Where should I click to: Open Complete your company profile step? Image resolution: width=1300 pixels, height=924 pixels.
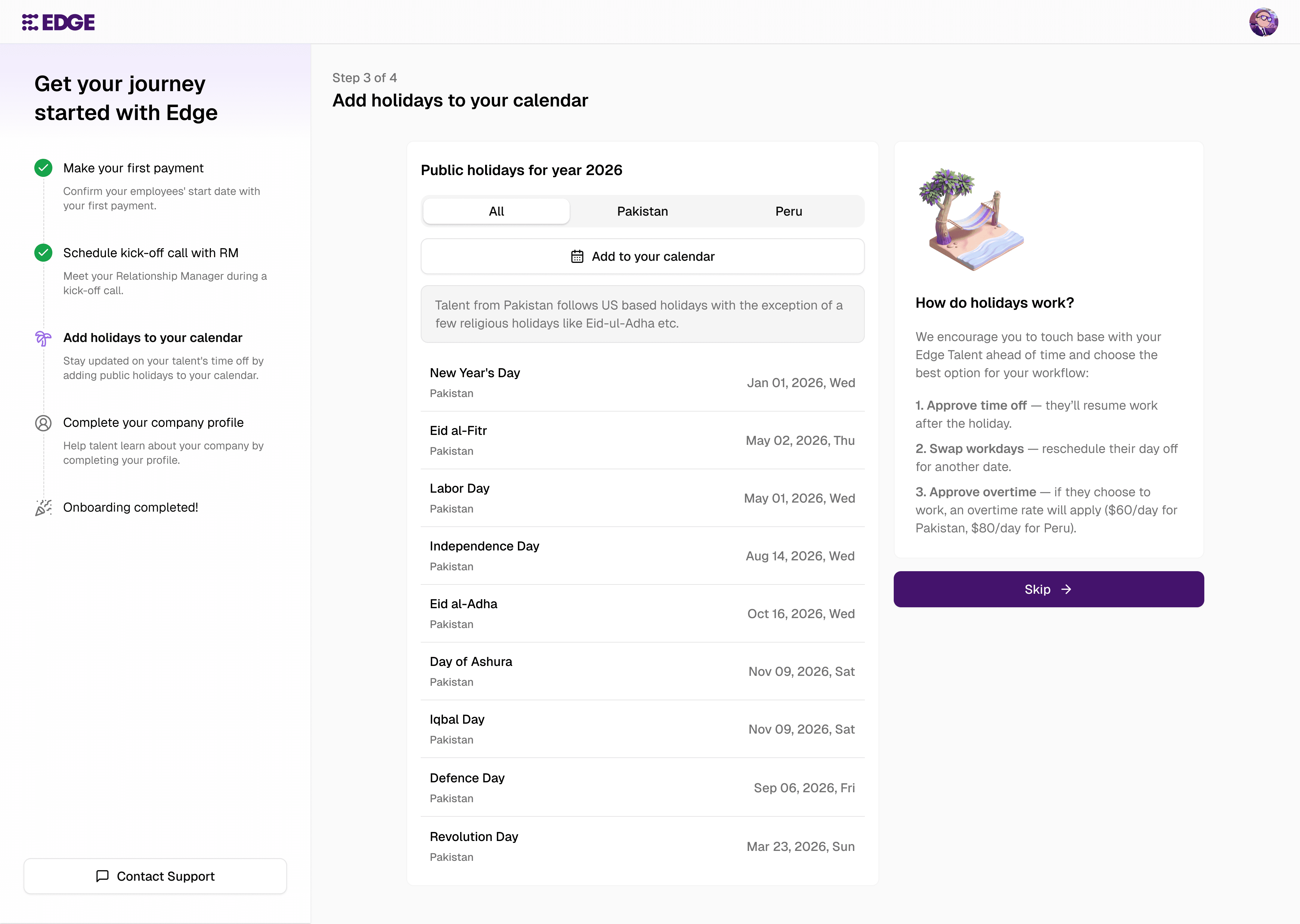(153, 422)
